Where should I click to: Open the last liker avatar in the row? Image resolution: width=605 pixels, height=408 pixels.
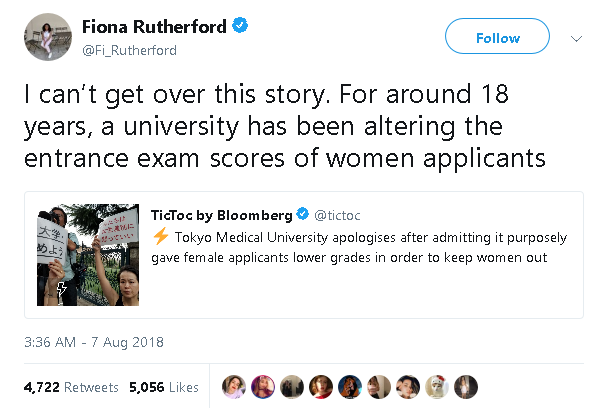tap(465, 387)
